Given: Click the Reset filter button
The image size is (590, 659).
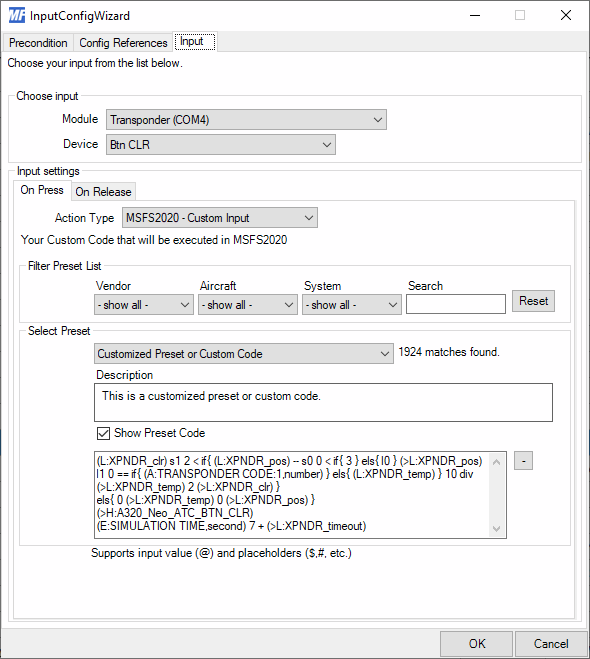Looking at the screenshot, I should pyautogui.click(x=533, y=301).
